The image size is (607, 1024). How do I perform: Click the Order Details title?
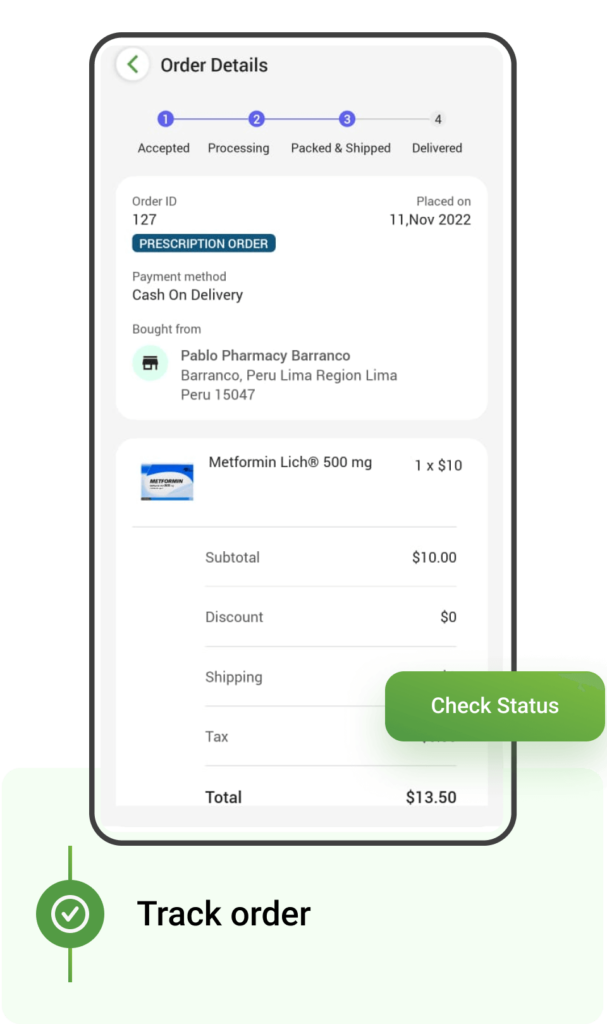(x=214, y=65)
